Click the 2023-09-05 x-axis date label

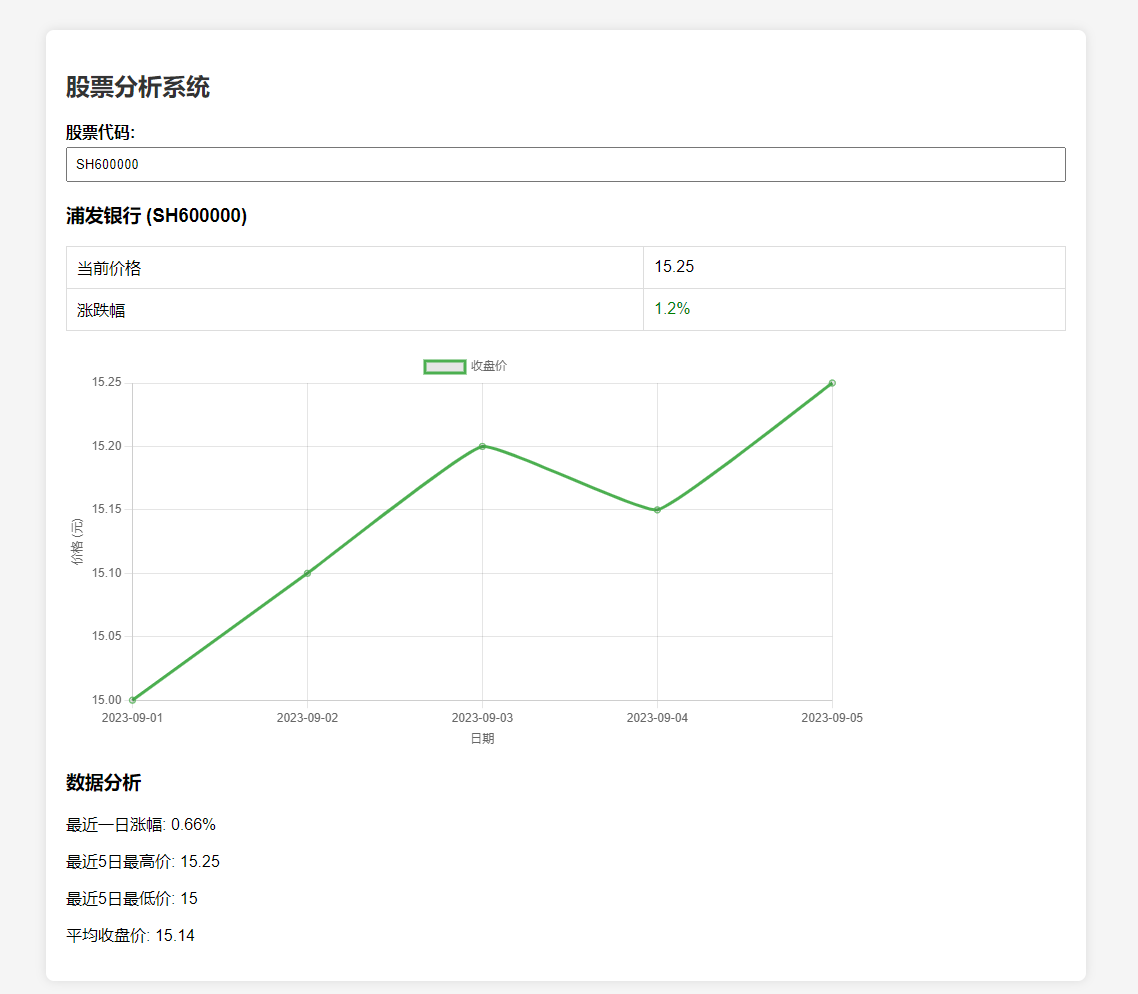[832, 718]
